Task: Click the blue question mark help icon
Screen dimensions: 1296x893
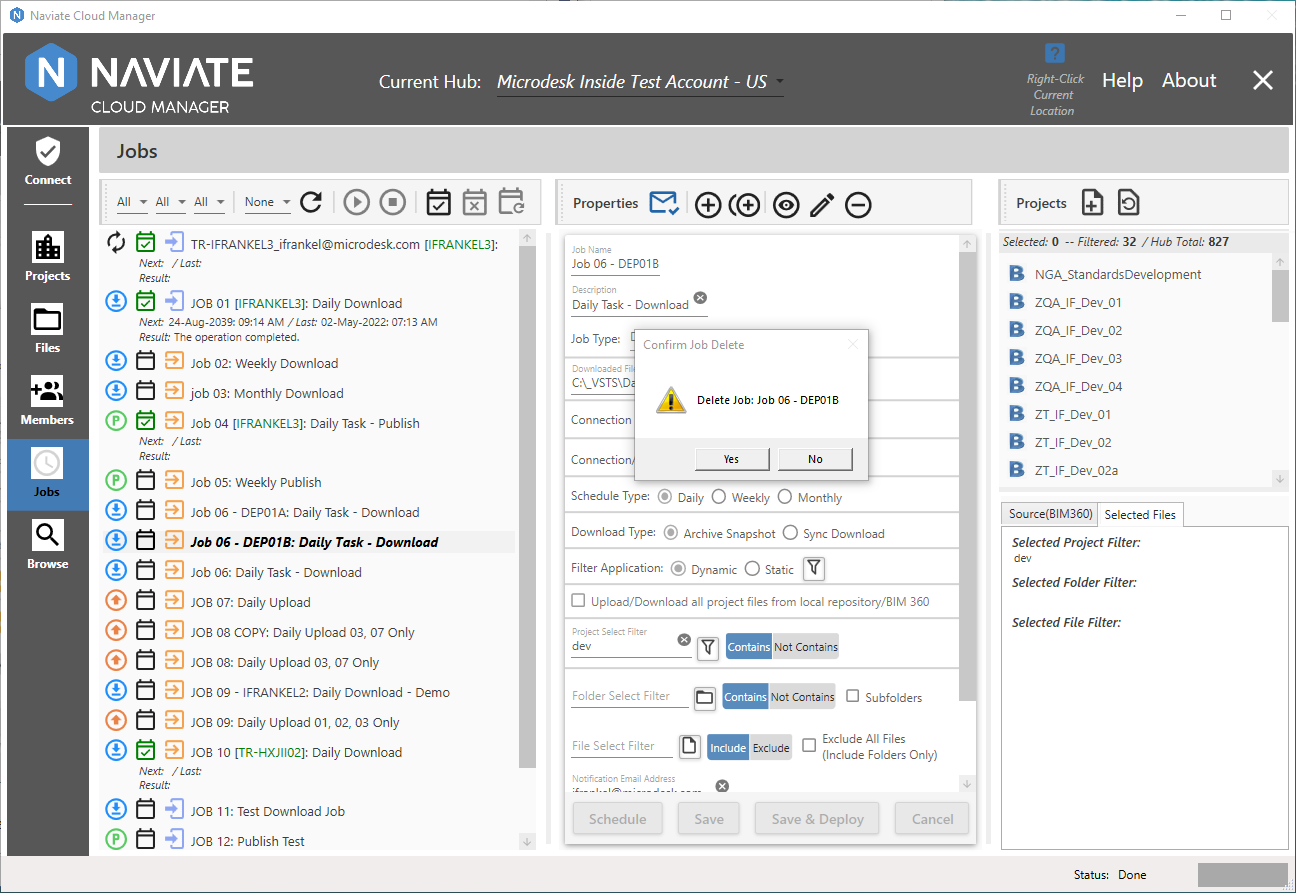Action: pyautogui.click(x=1054, y=53)
